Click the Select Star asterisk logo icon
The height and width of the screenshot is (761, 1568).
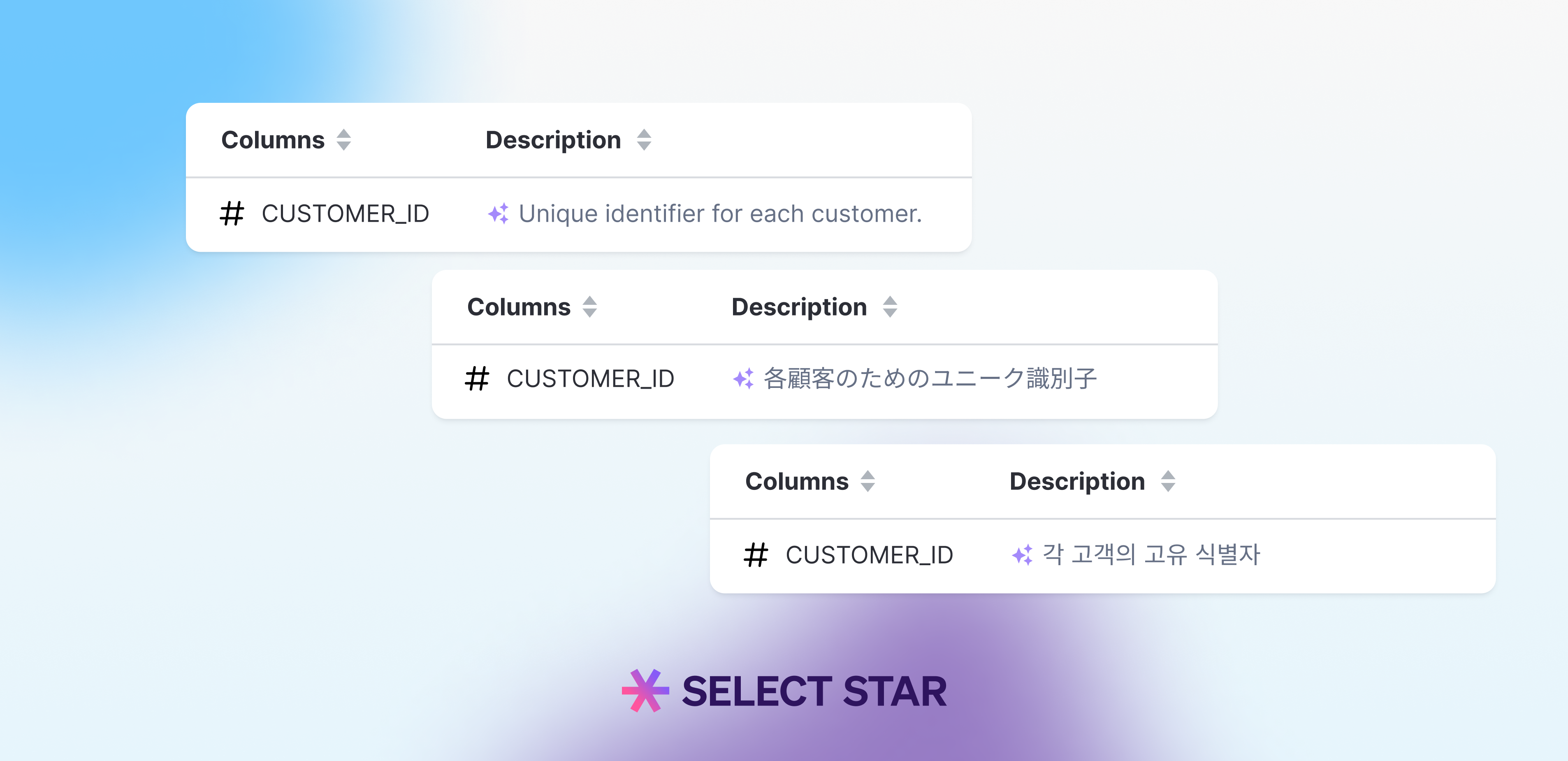(645, 690)
